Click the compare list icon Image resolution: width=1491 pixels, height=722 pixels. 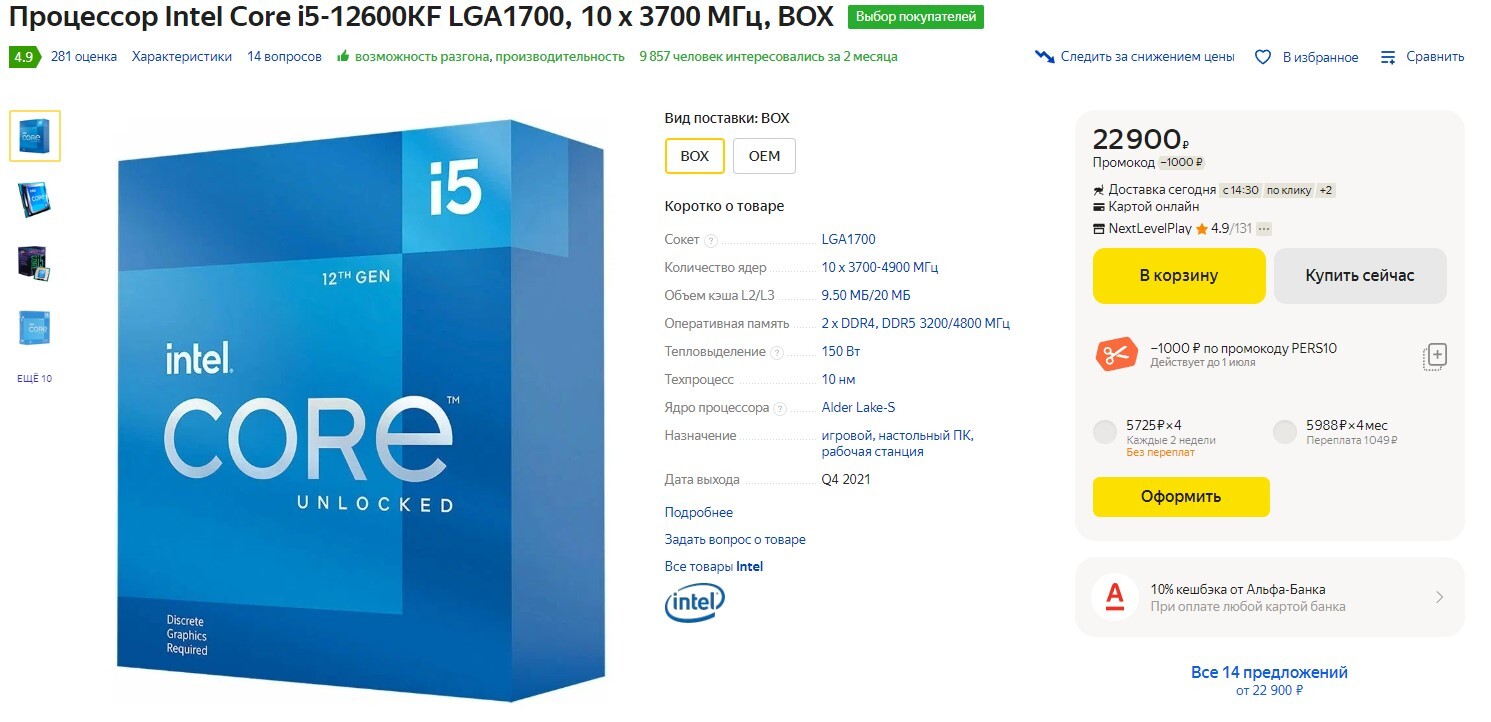(1388, 57)
